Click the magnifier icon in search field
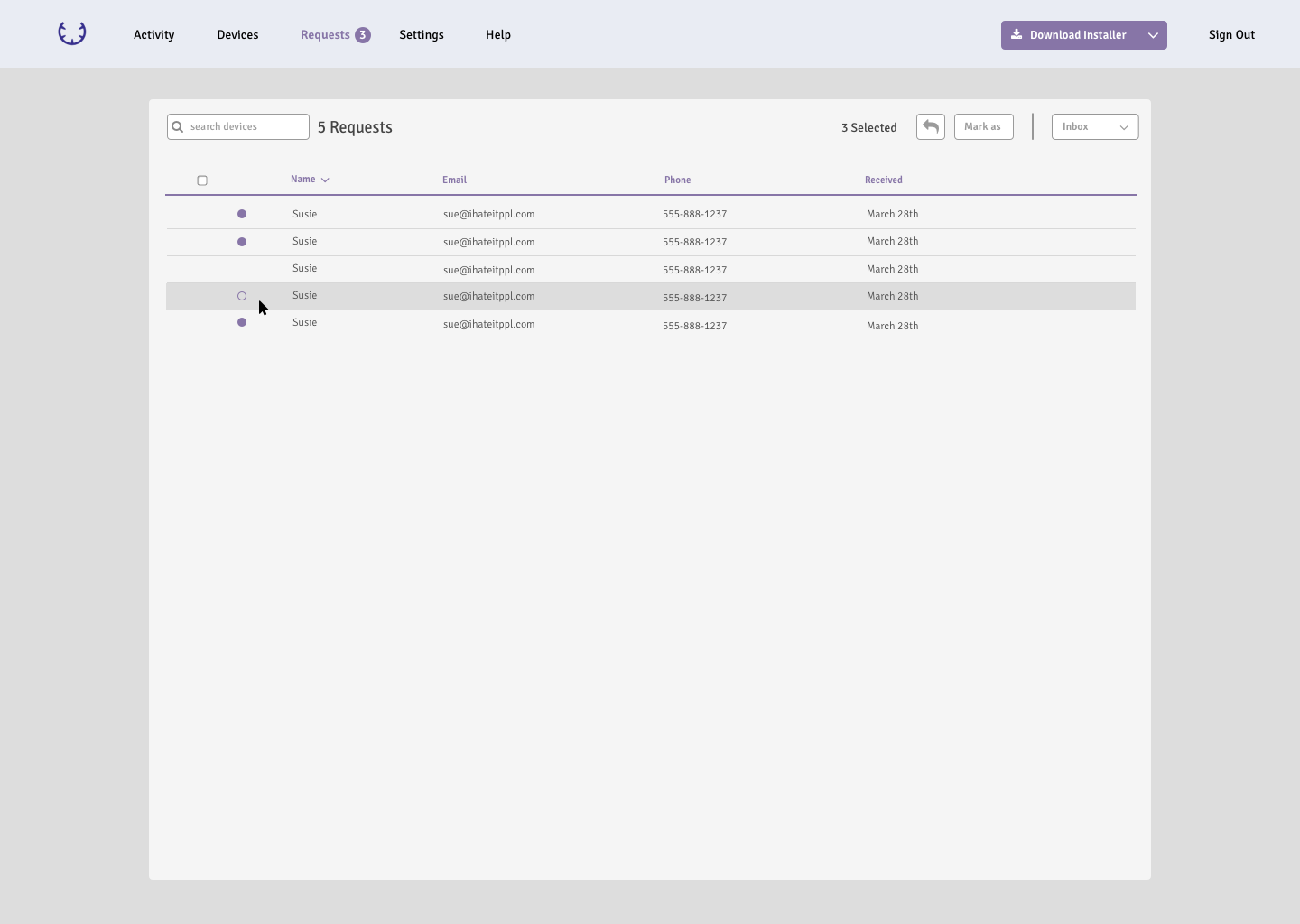Viewport: 1300px width, 924px height. point(178,126)
